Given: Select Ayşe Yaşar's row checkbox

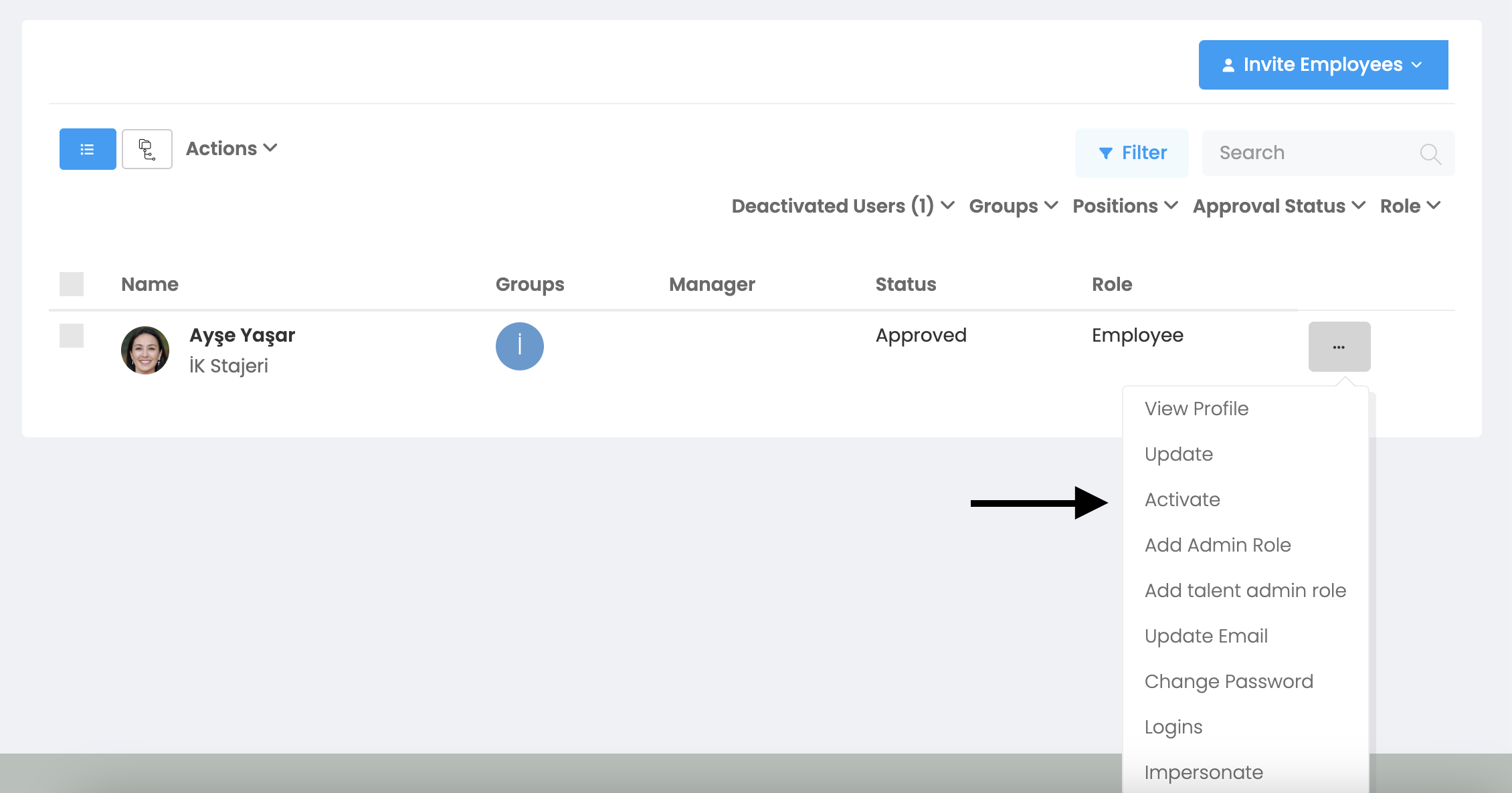Looking at the screenshot, I should tap(72, 336).
